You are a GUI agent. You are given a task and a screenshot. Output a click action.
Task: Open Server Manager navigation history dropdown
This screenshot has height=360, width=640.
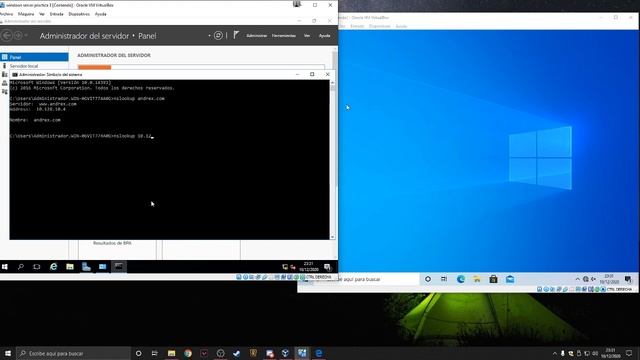26,36
